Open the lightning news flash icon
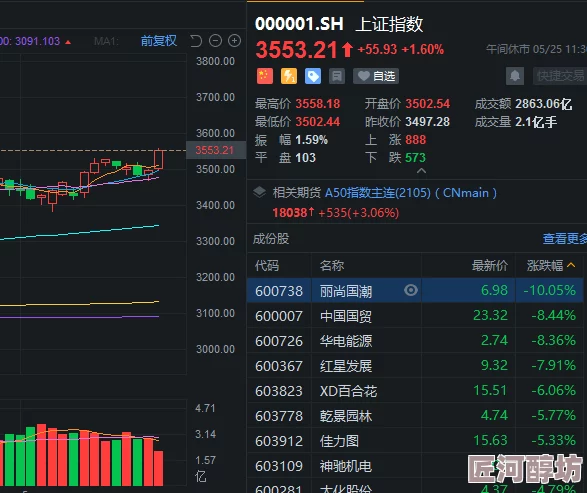The height and width of the screenshot is (493, 587). pos(289,76)
